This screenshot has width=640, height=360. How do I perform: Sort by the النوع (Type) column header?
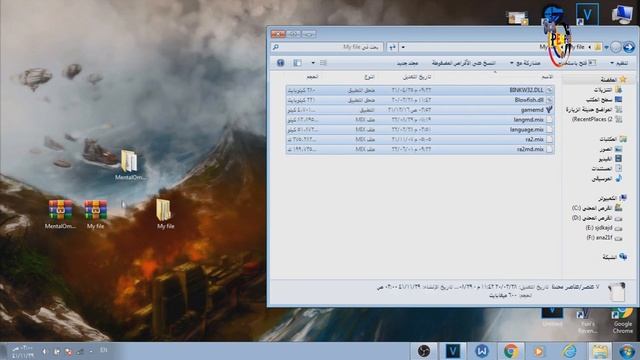click(369, 77)
